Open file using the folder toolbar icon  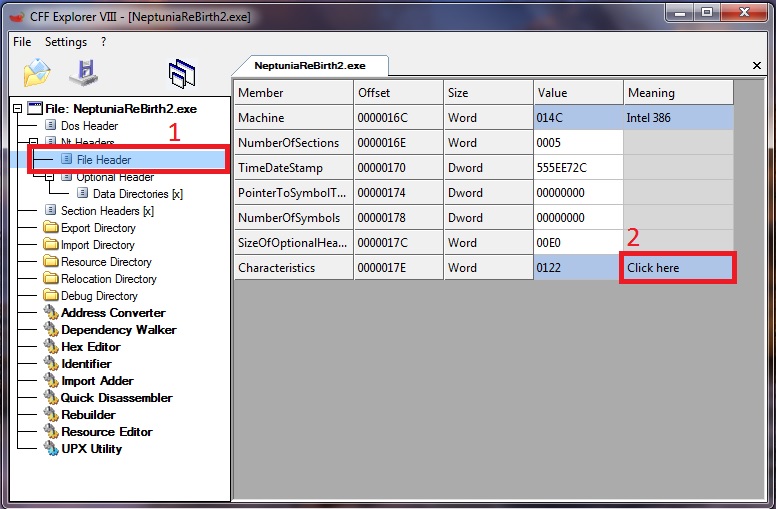(37, 72)
